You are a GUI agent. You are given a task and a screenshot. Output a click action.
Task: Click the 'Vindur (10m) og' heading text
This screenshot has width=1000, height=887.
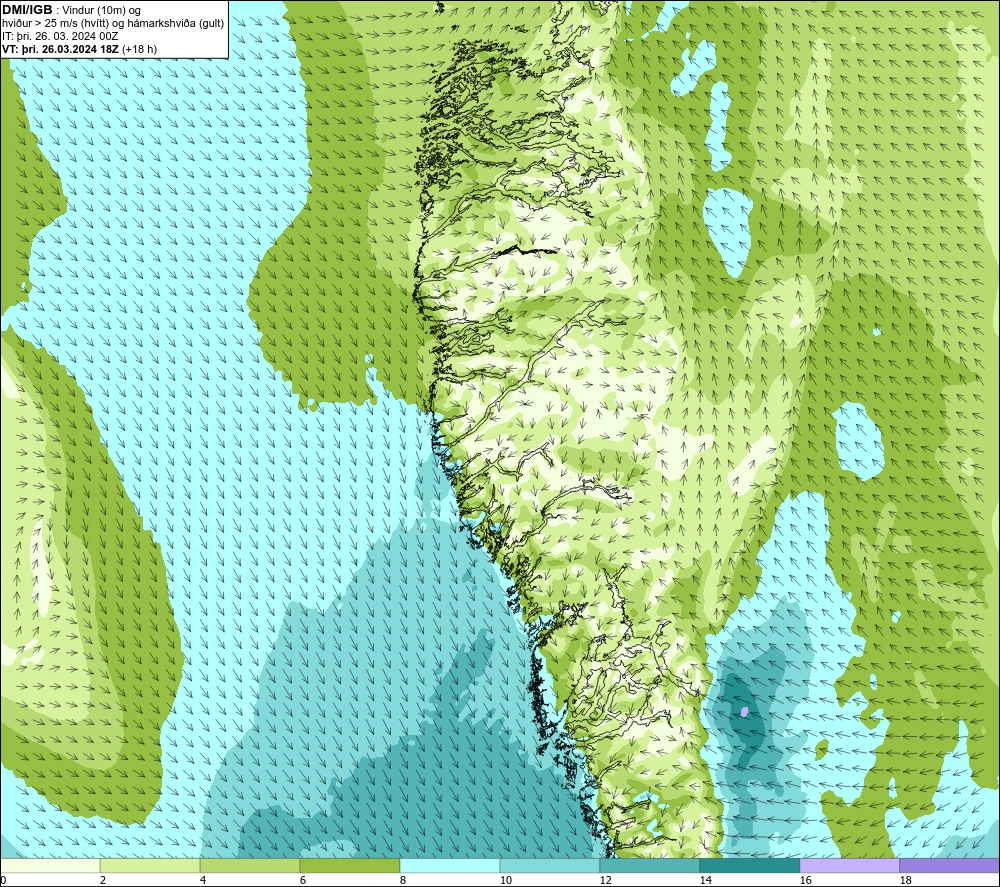[x=102, y=10]
